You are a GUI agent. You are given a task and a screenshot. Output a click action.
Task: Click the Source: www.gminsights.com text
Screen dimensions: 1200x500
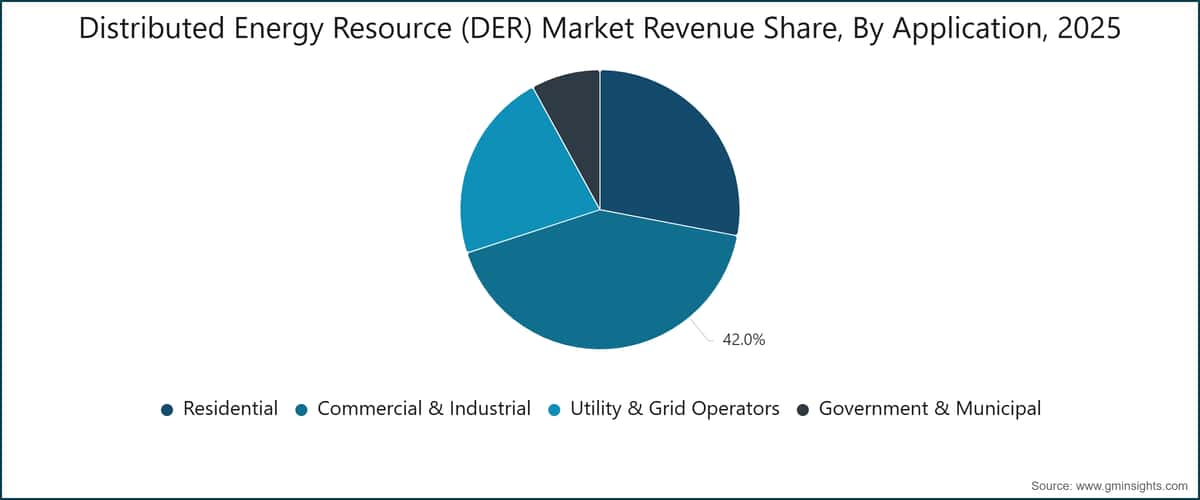[1110, 484]
